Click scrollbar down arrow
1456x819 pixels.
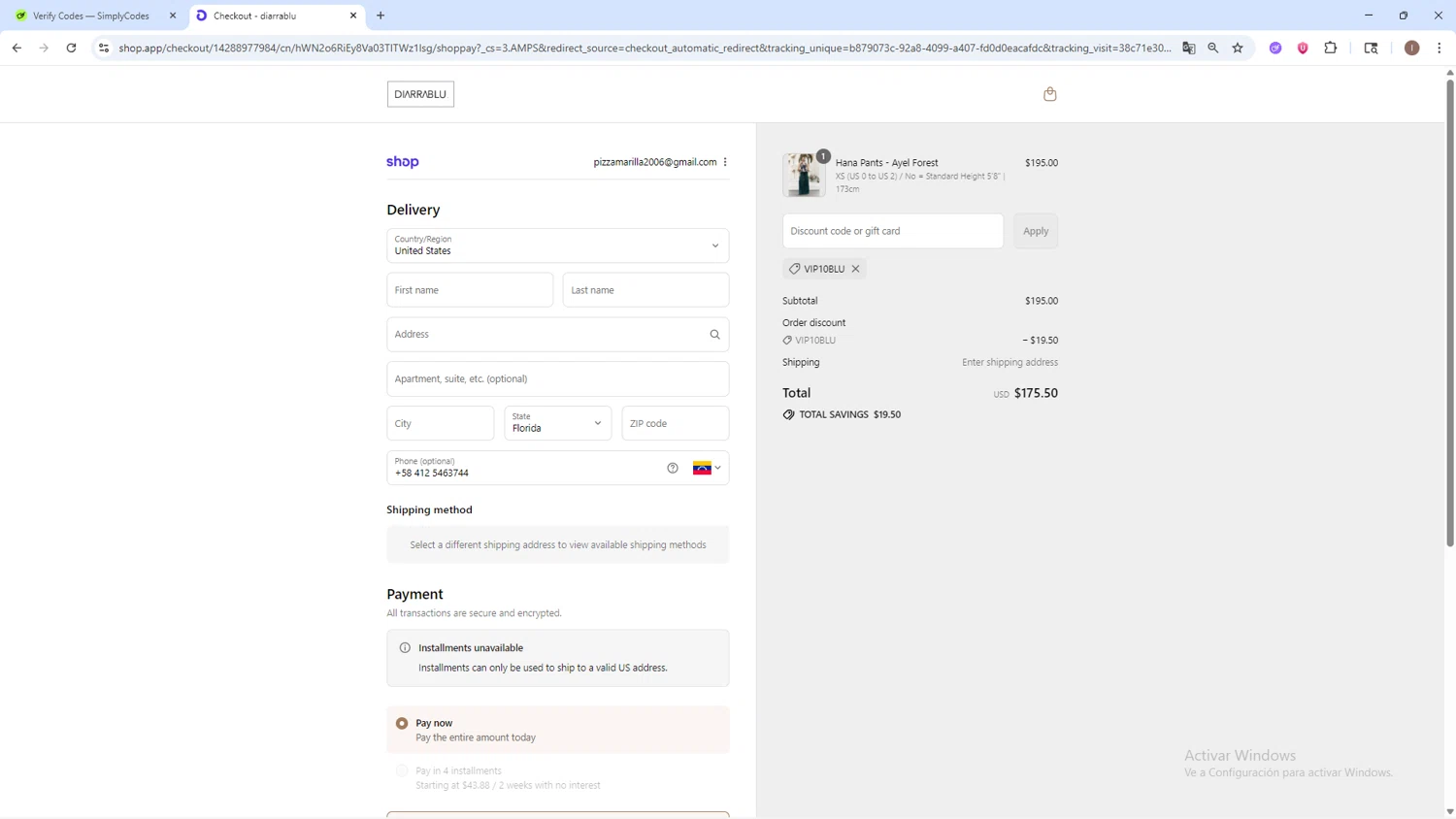(1450, 811)
